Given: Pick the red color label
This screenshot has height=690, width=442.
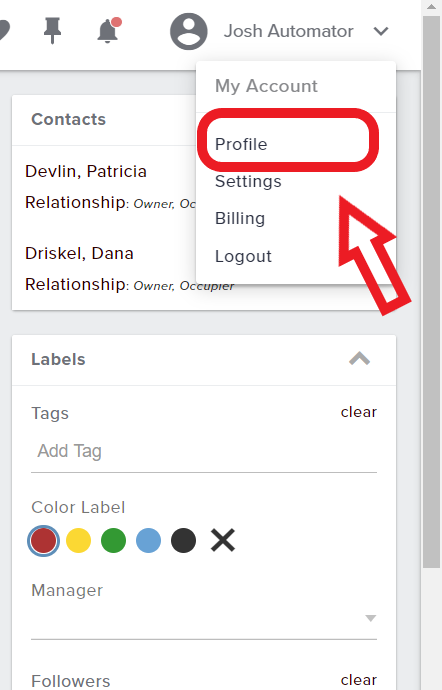Looking at the screenshot, I should (x=43, y=540).
